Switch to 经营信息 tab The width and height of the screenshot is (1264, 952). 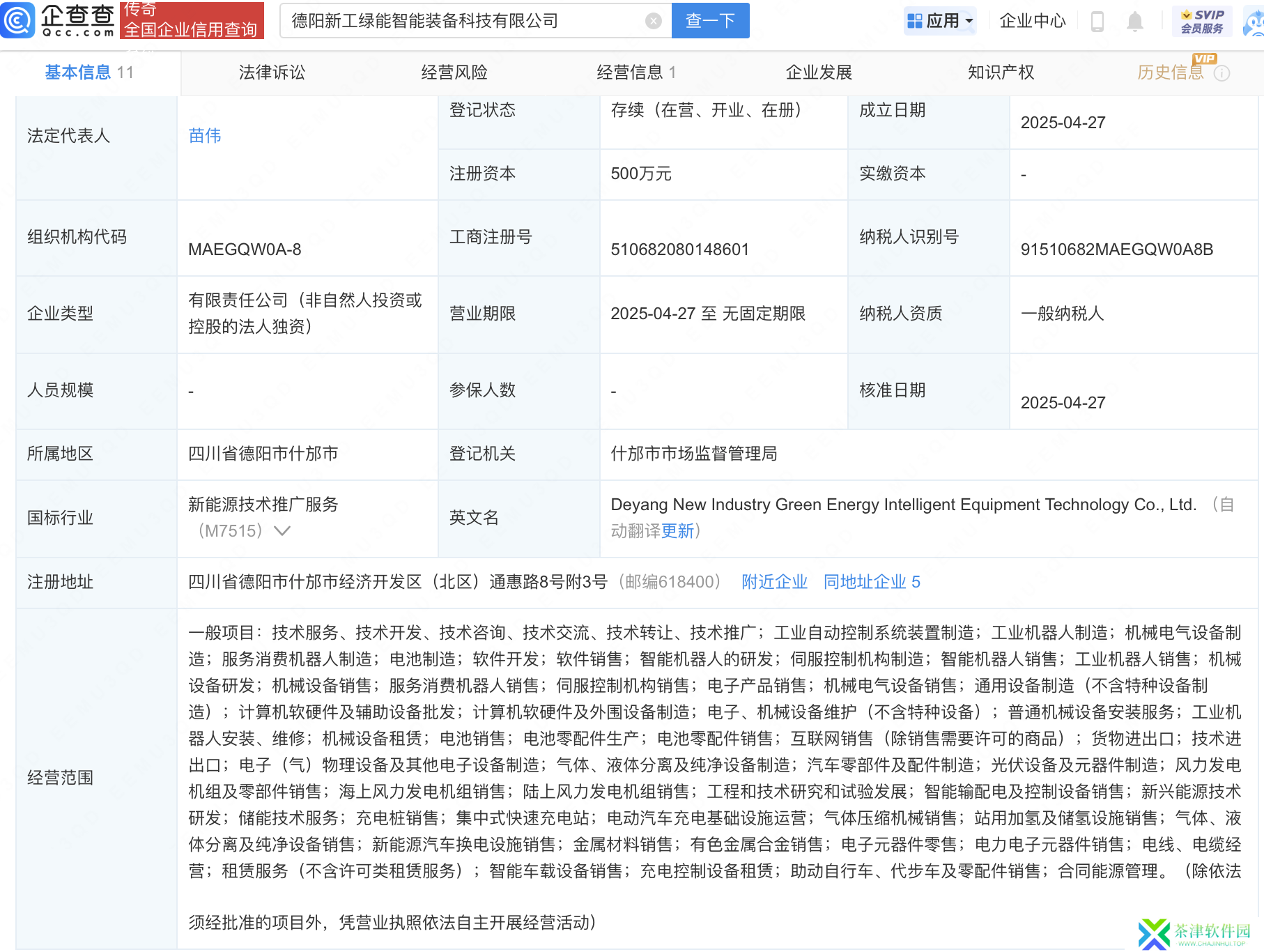click(636, 72)
